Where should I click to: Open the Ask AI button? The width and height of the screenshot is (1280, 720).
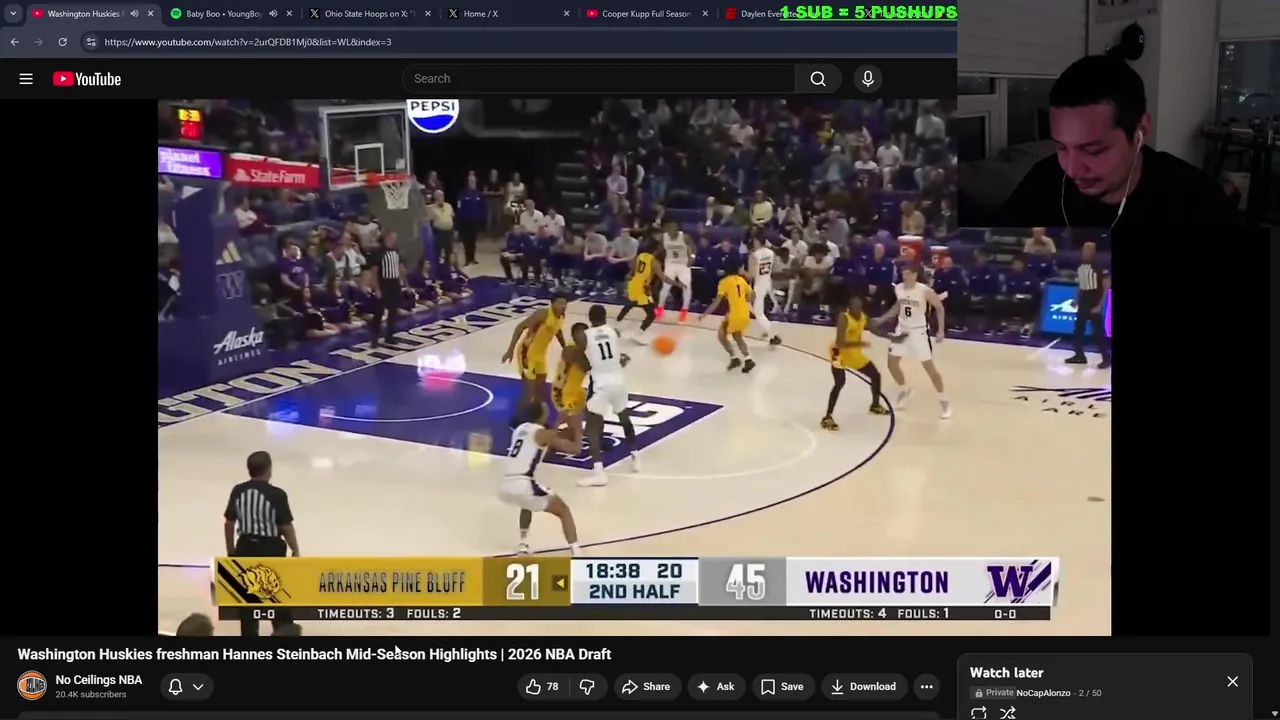(x=715, y=686)
